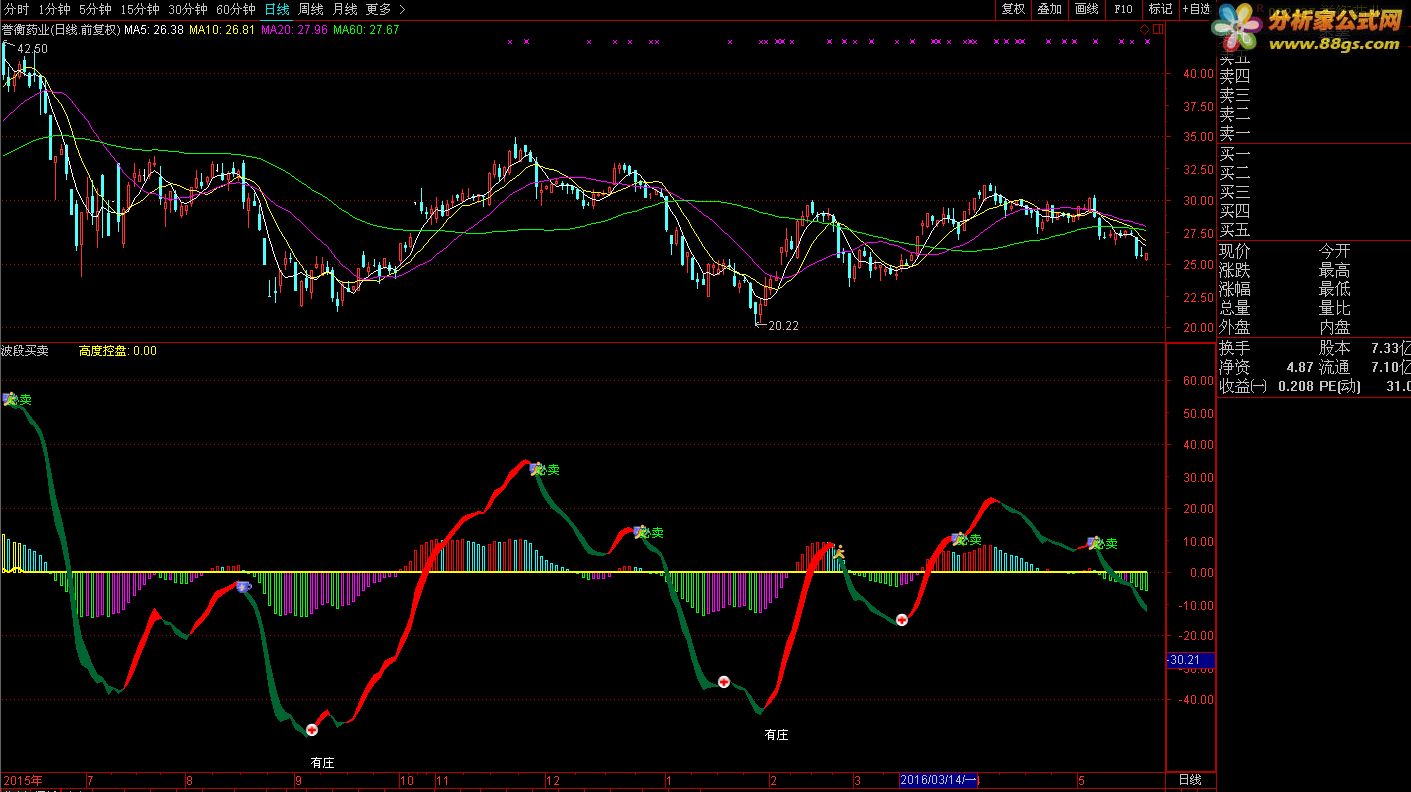Click the 画线 draw-line button
Viewport: 1411px width, 792px height.
(1086, 9)
